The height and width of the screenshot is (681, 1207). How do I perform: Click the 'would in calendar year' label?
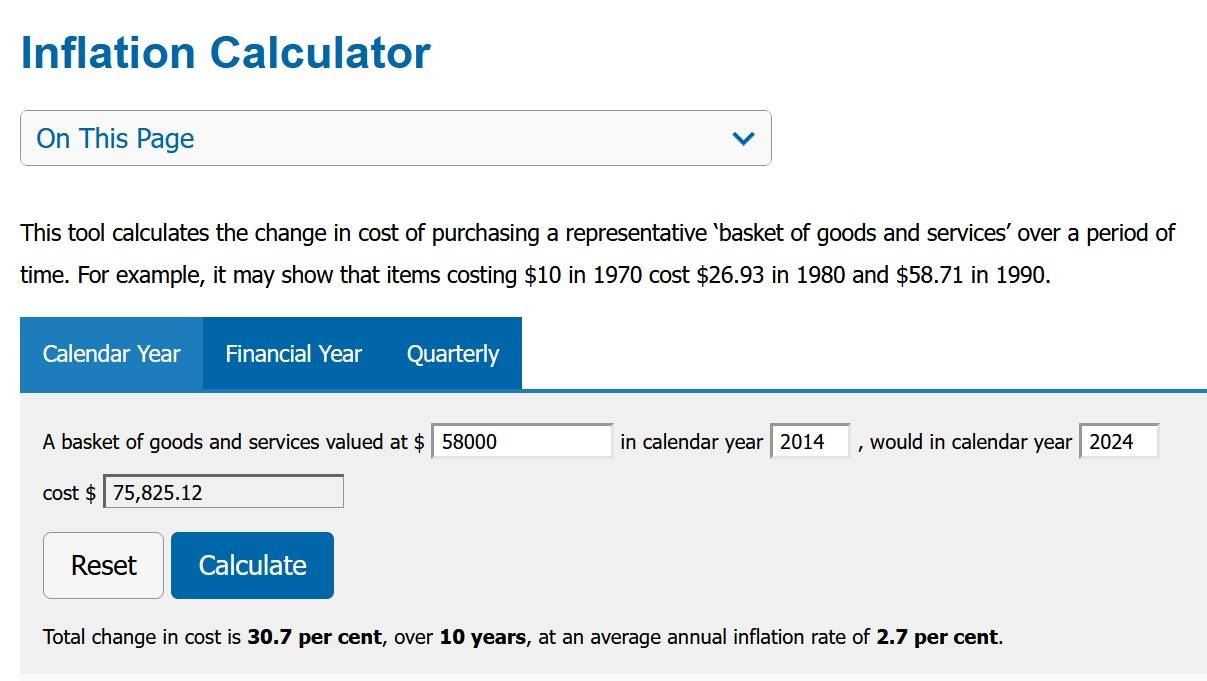tap(964, 442)
